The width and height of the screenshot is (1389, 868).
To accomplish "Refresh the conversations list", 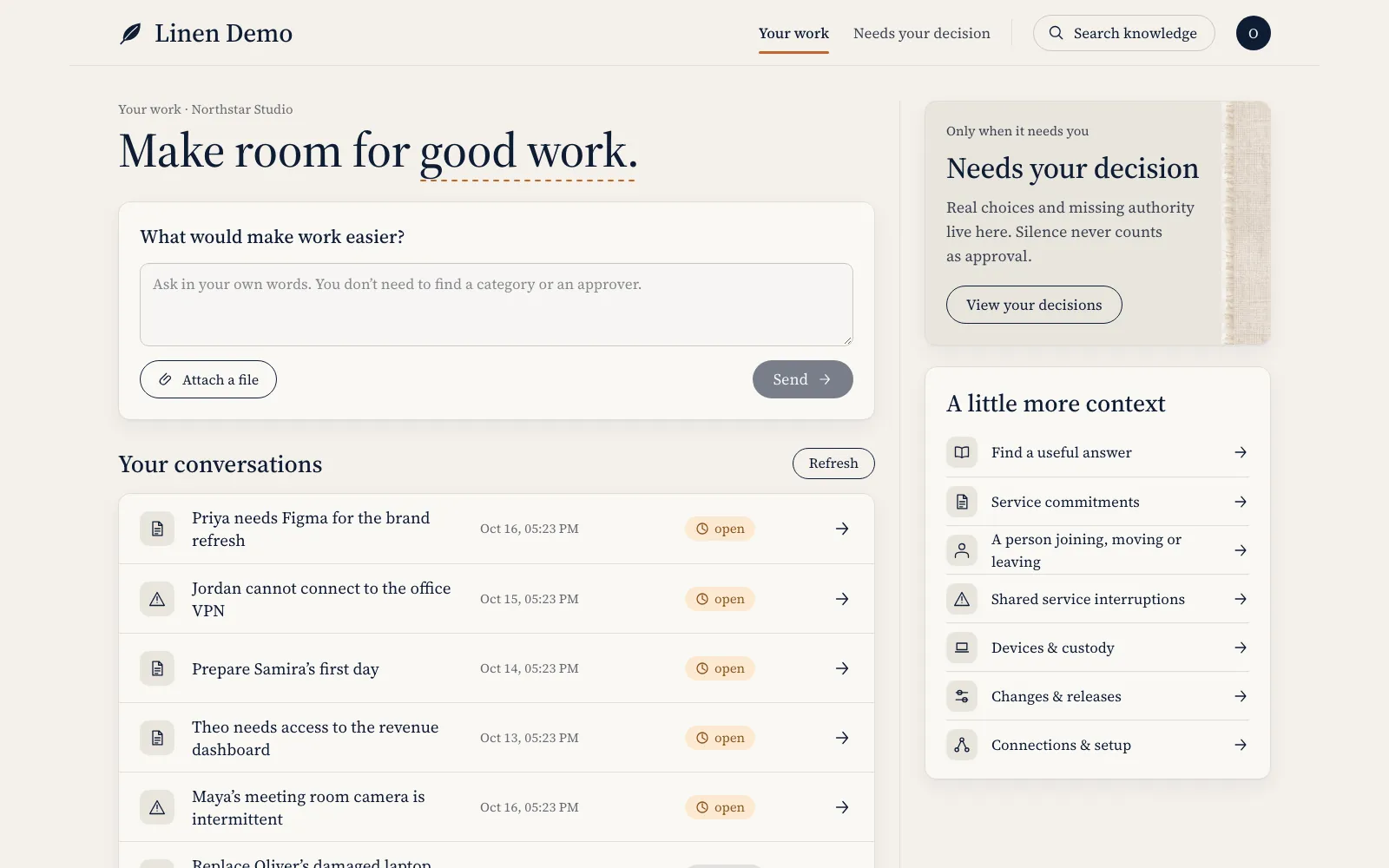I will 833,464.
